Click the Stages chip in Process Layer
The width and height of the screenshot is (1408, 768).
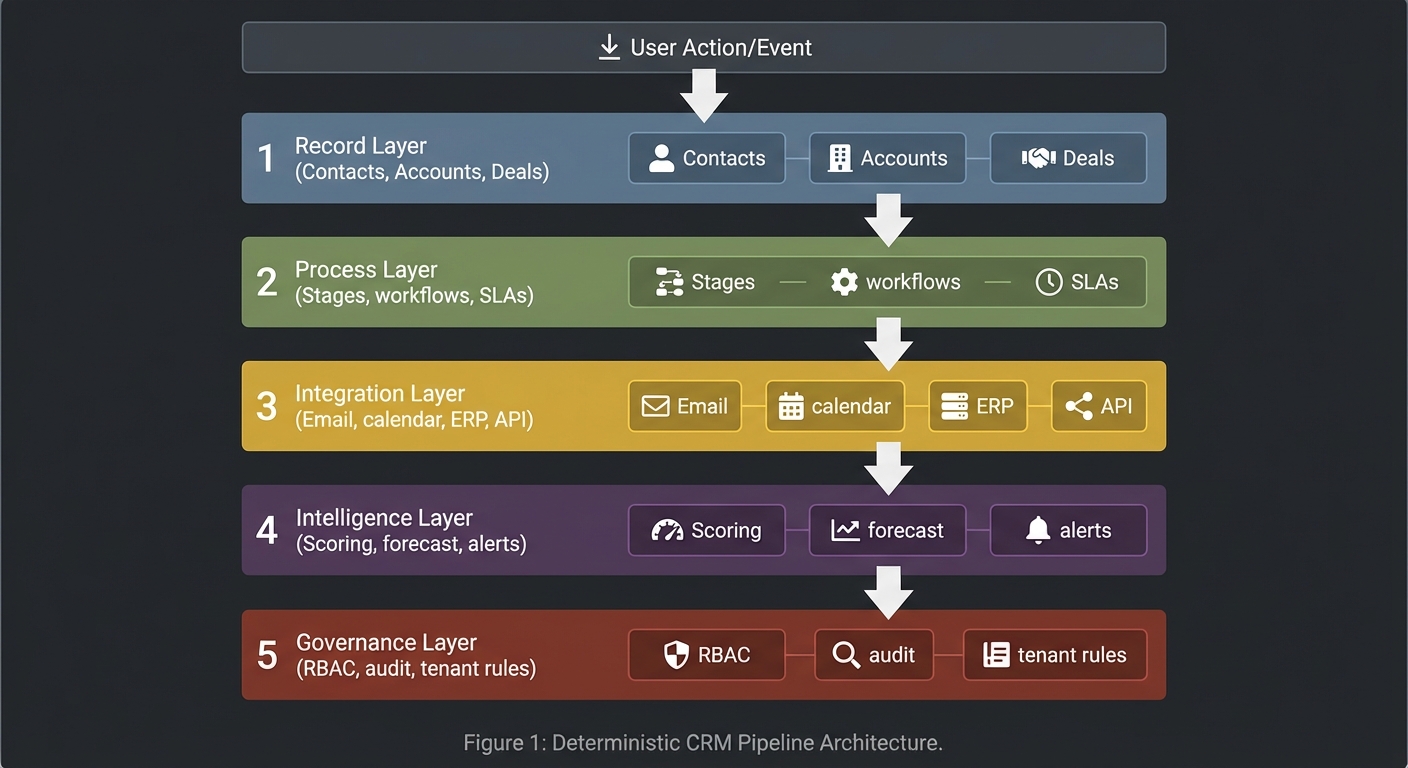click(706, 282)
